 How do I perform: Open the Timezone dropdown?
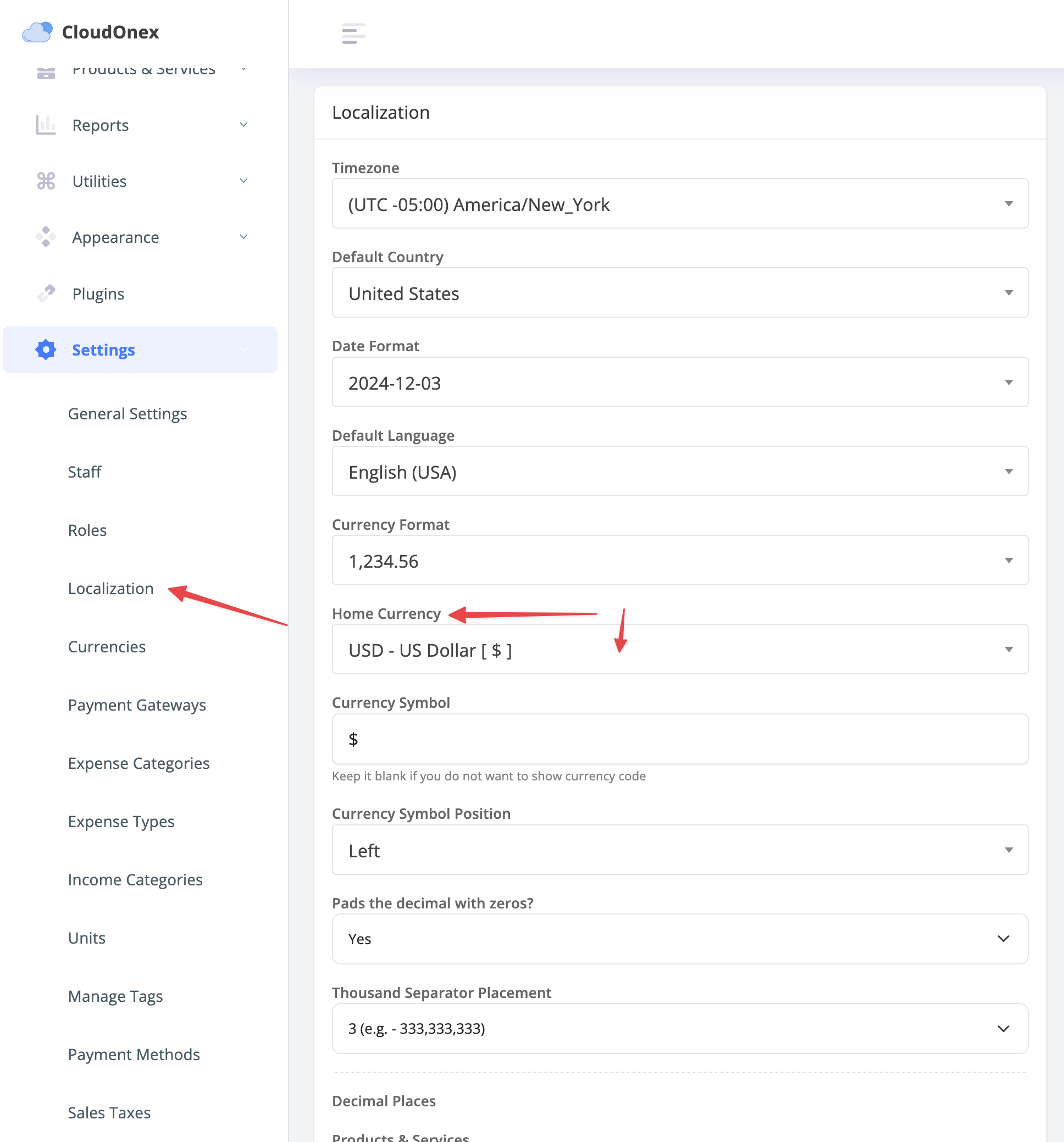(x=680, y=204)
